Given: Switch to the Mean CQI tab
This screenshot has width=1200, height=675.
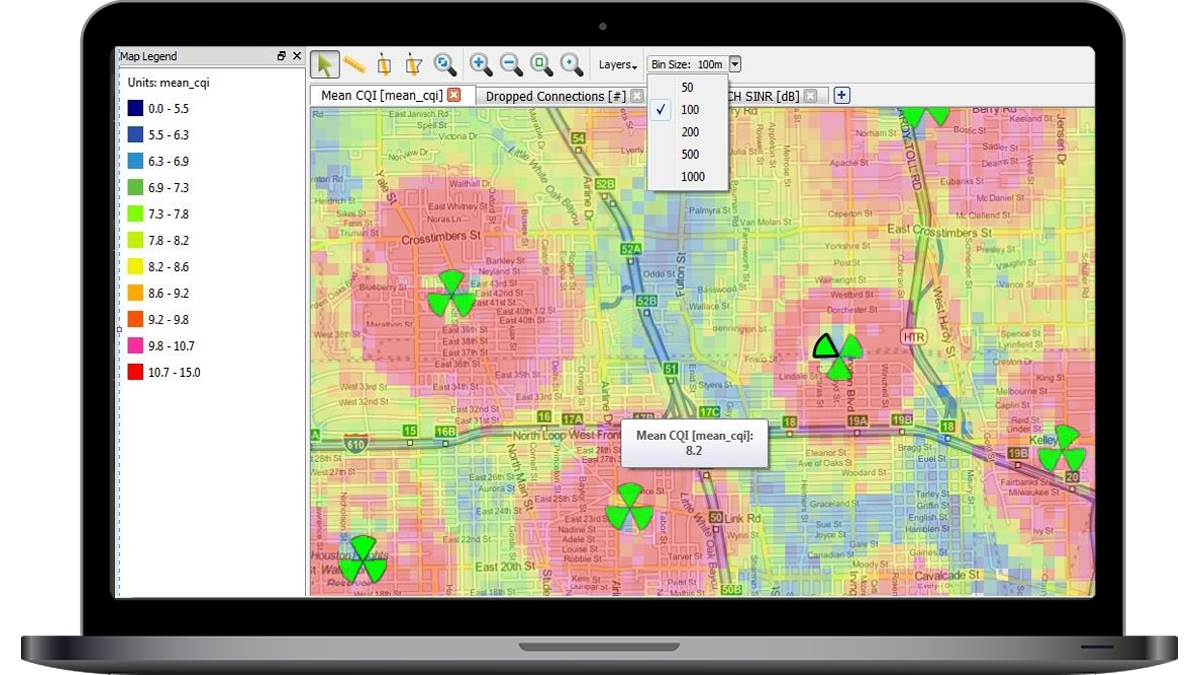Looking at the screenshot, I should (381, 96).
